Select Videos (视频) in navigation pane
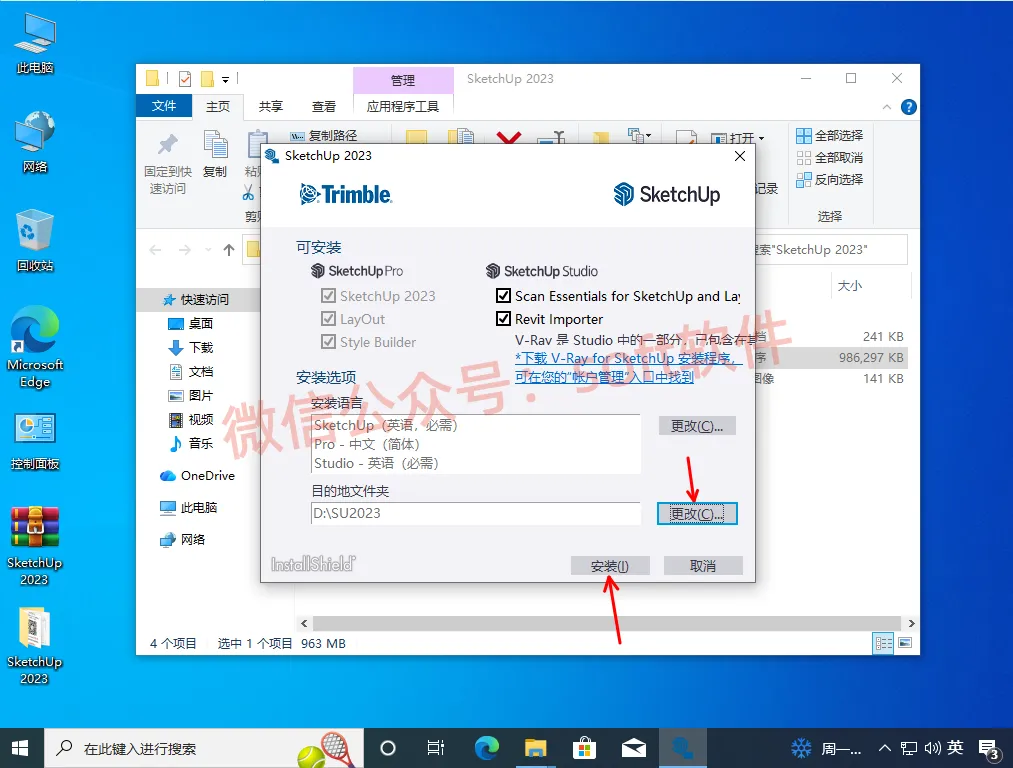This screenshot has width=1013, height=768. click(x=191, y=419)
